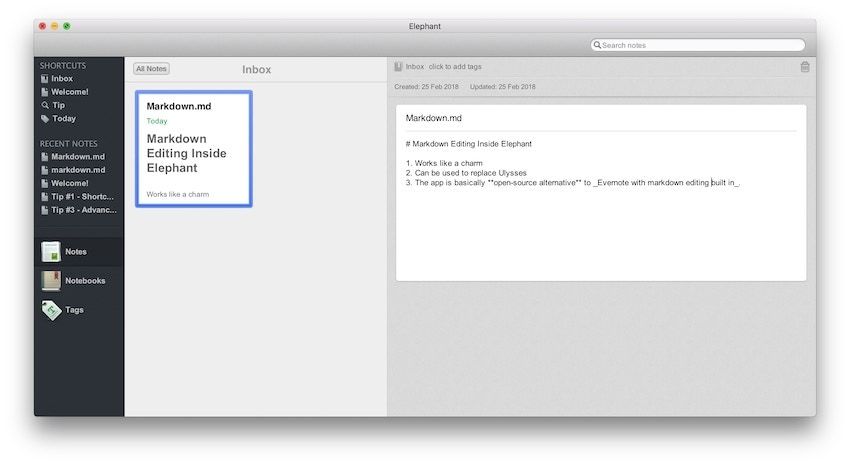850x465 pixels.
Task: Click the note title field Markdown.md
Action: tap(600, 118)
